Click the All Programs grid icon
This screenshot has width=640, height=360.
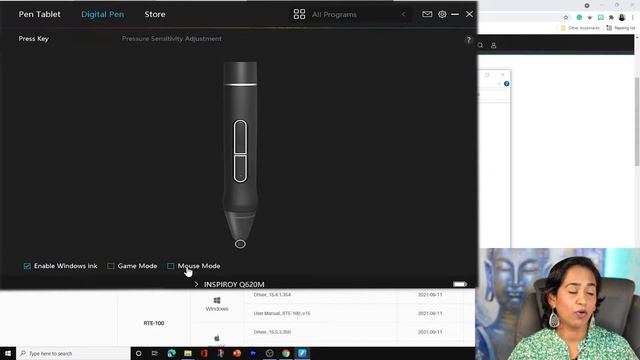coord(299,14)
